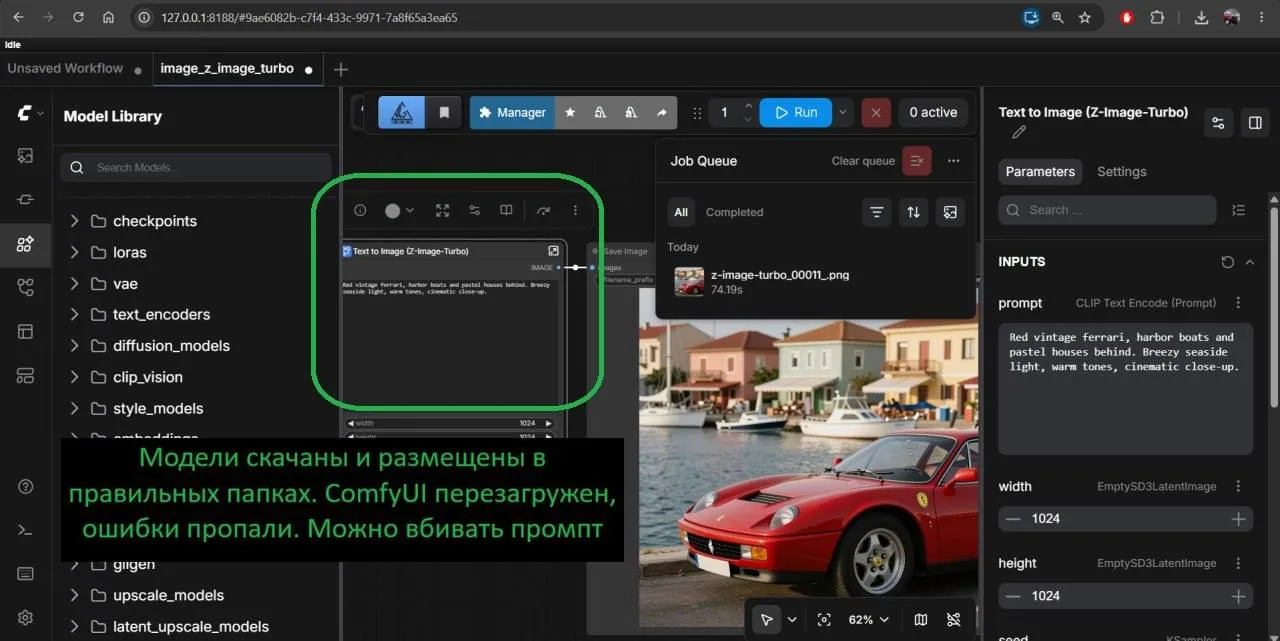Toggle the minimap icon in canvas toolbar

point(920,620)
